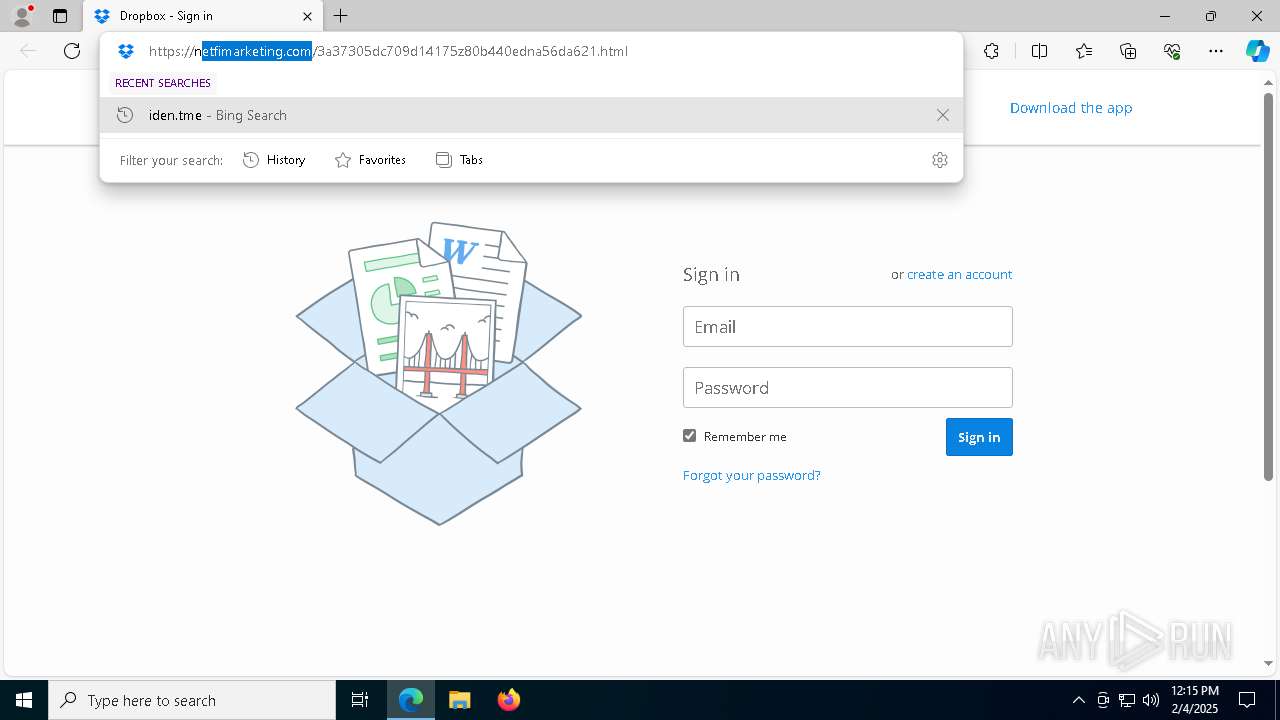Open the tab actions menu icon
This screenshot has width=1280, height=720.
(60, 16)
